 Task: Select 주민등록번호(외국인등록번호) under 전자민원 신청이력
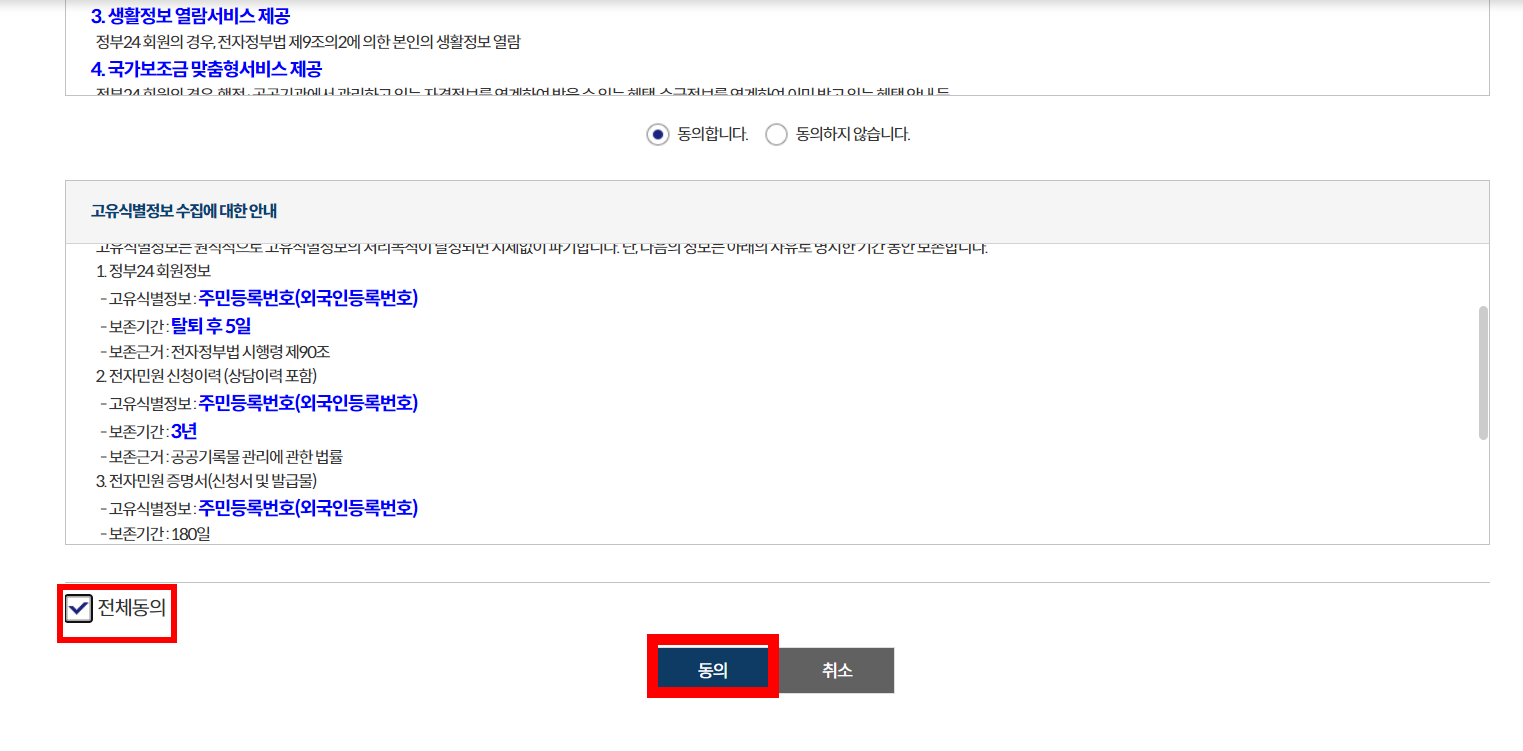point(309,404)
